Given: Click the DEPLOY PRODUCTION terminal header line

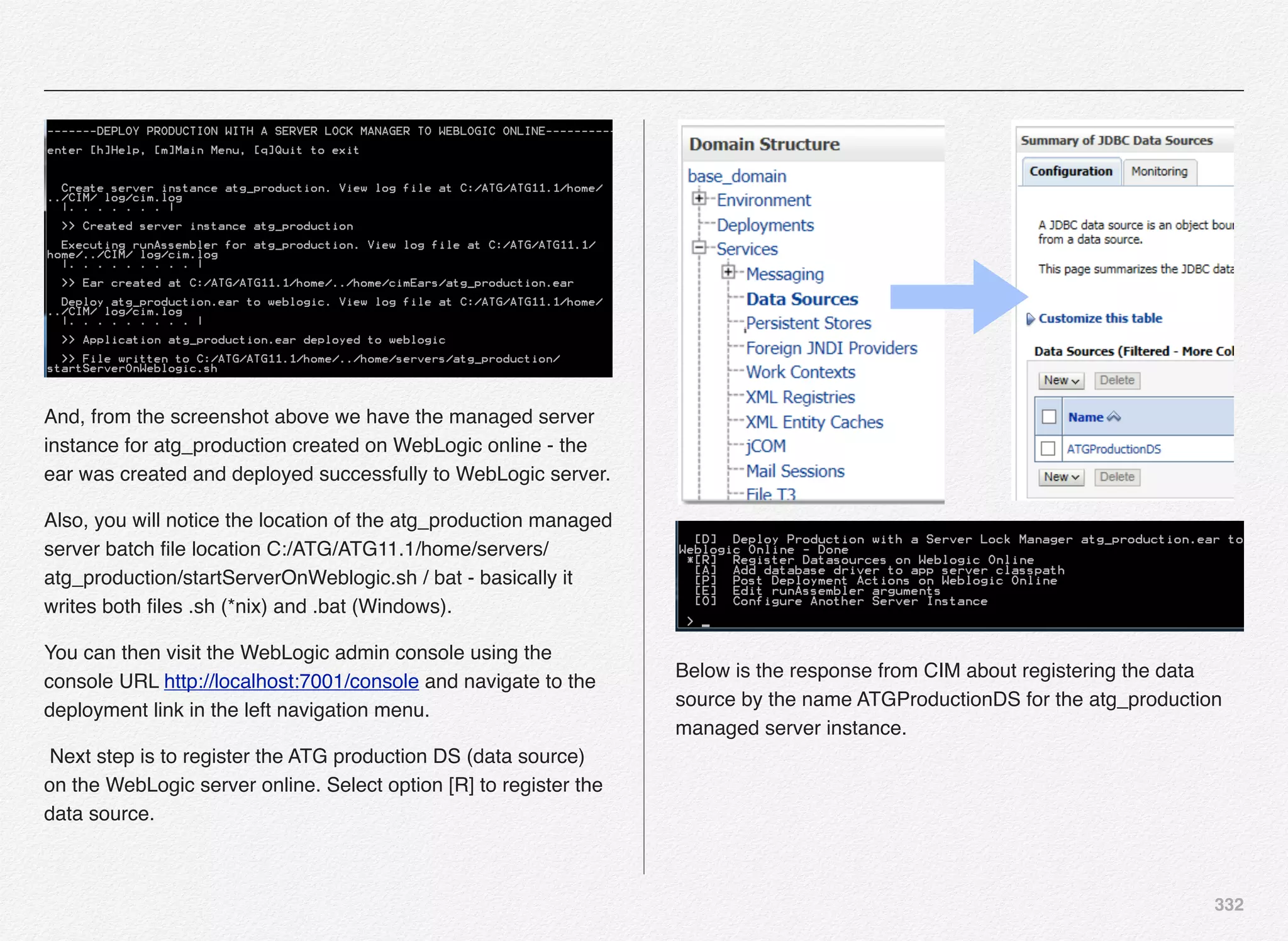Looking at the screenshot, I should 329,131.
